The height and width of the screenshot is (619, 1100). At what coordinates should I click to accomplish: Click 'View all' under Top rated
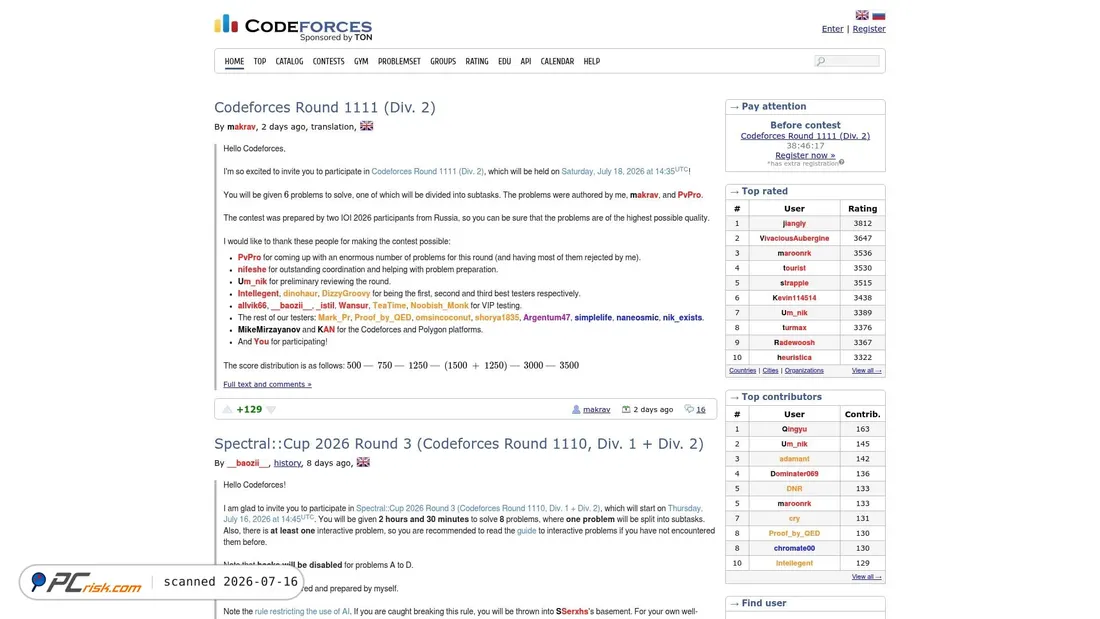(866, 371)
